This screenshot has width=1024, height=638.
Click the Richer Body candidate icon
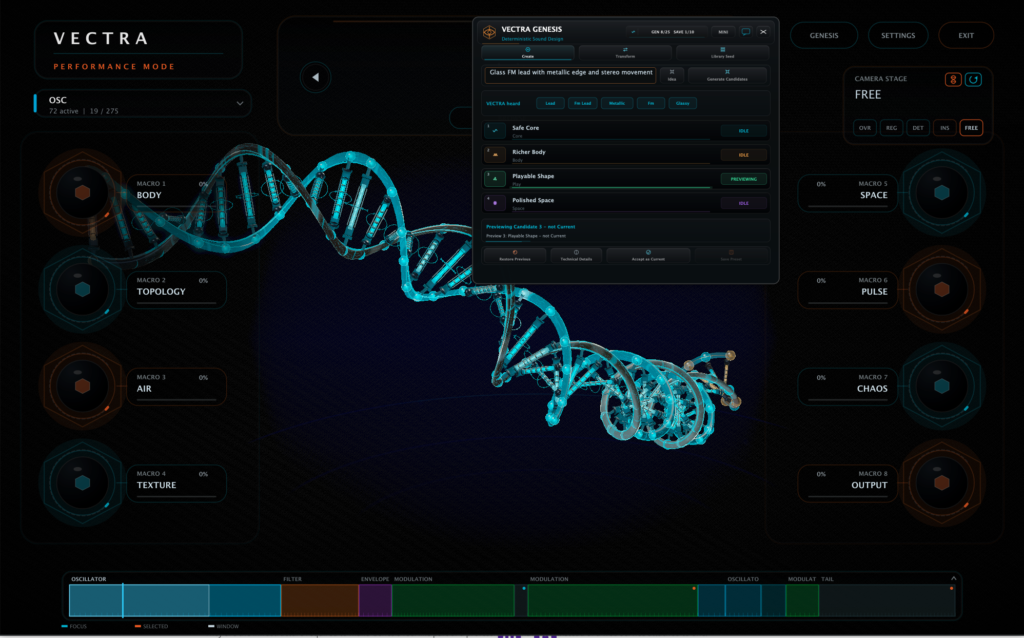[x=495, y=155]
